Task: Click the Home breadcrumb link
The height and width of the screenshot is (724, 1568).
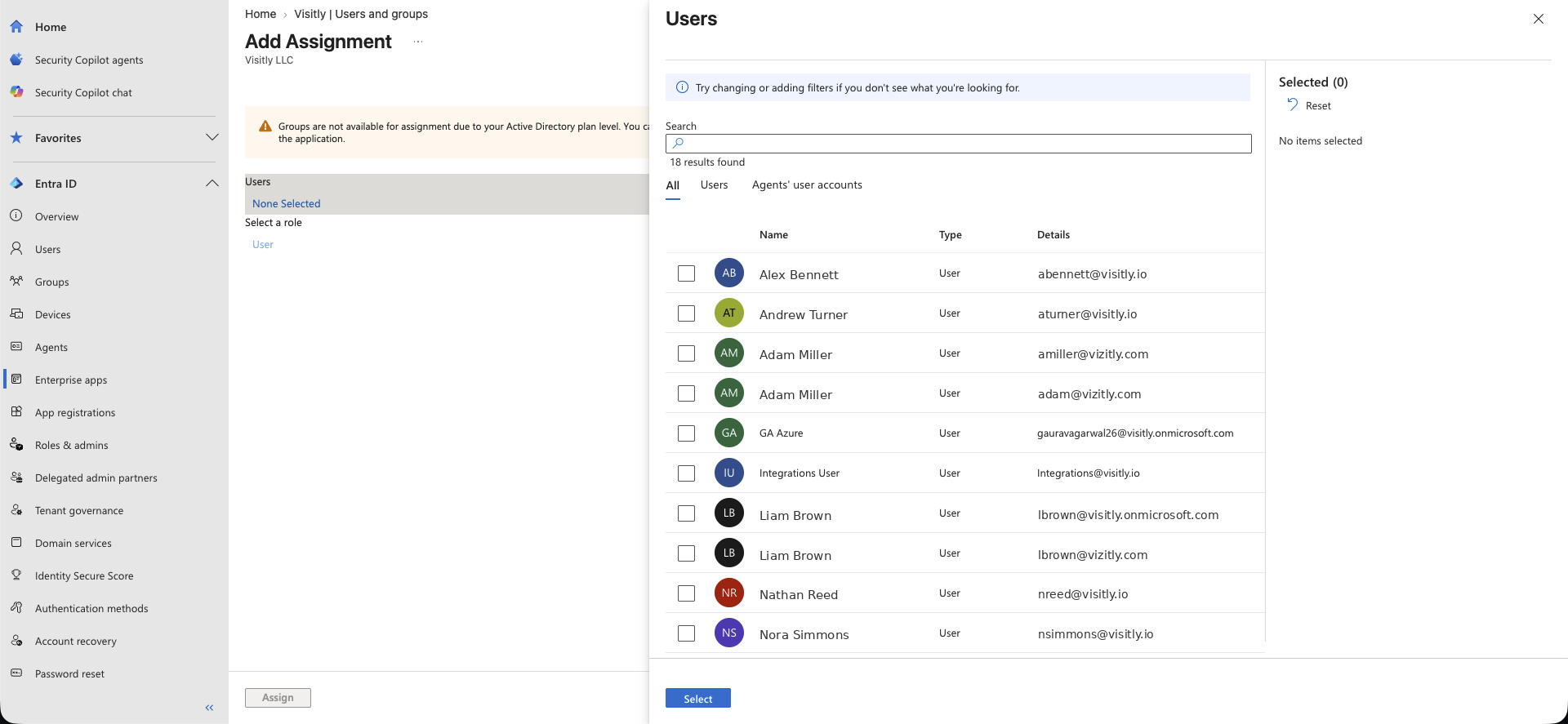Action: [261, 14]
